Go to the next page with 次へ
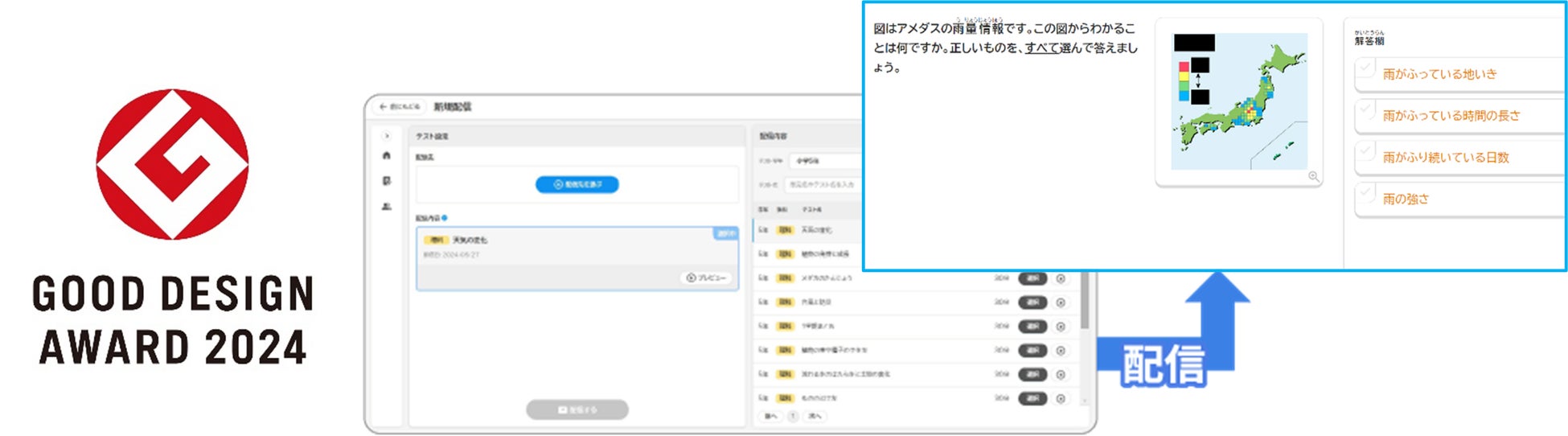Viewport: 1568px width, 436px height. click(x=815, y=417)
